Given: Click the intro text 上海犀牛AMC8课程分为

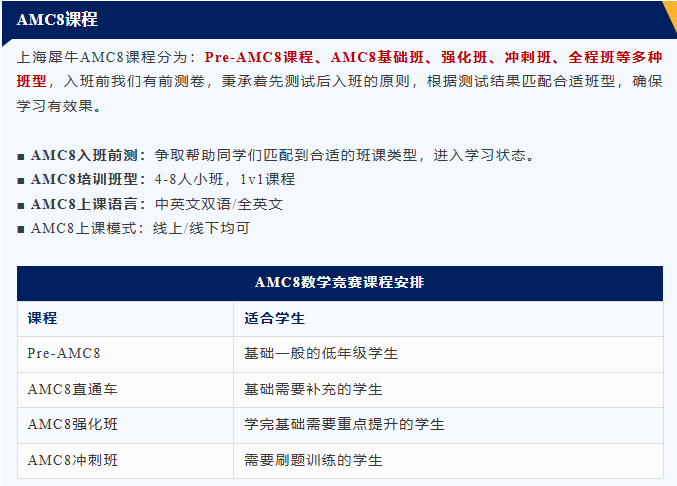Looking at the screenshot, I should [x=108, y=58].
